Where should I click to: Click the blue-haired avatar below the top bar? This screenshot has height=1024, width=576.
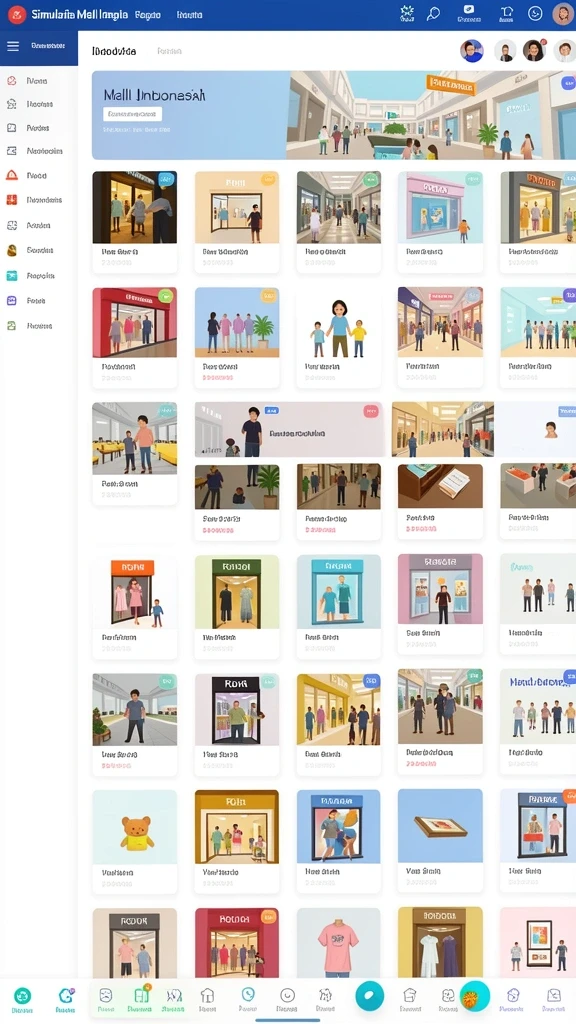[x=472, y=50]
